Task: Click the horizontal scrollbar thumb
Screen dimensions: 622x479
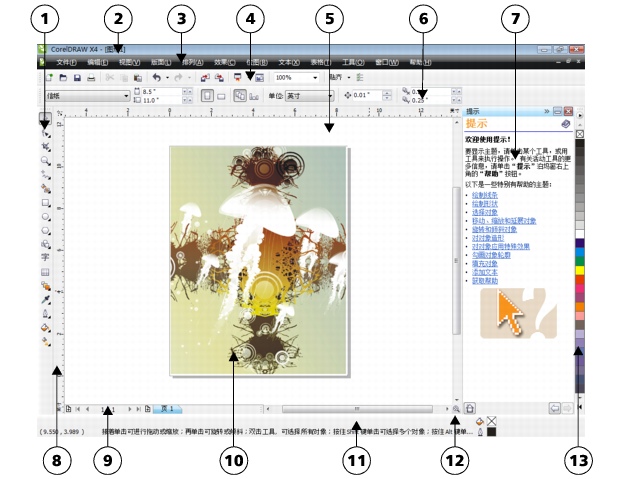Action: tap(357, 409)
